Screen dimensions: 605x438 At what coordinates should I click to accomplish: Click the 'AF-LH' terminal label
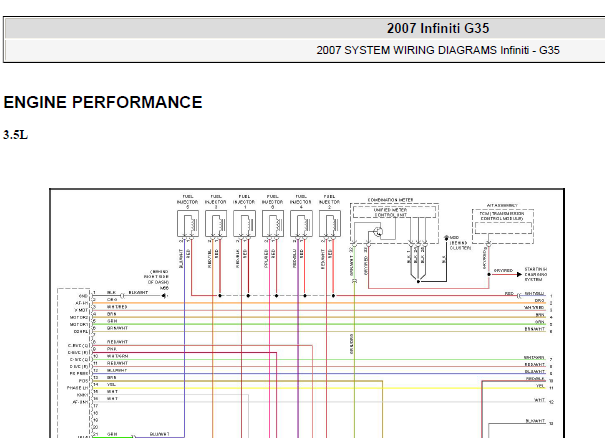click(x=81, y=303)
